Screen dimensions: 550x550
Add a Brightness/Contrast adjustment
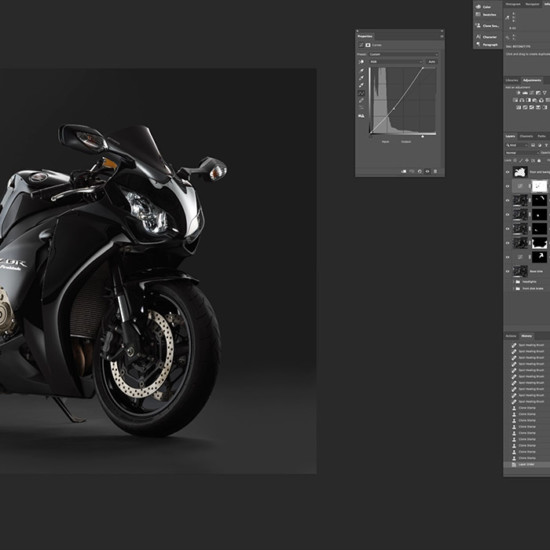[x=518, y=93]
